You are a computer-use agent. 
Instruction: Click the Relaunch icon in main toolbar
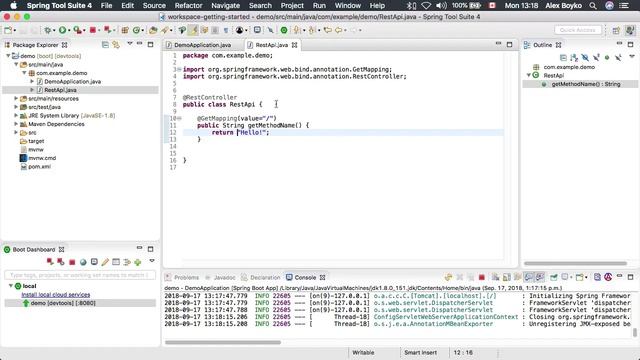[107, 30]
